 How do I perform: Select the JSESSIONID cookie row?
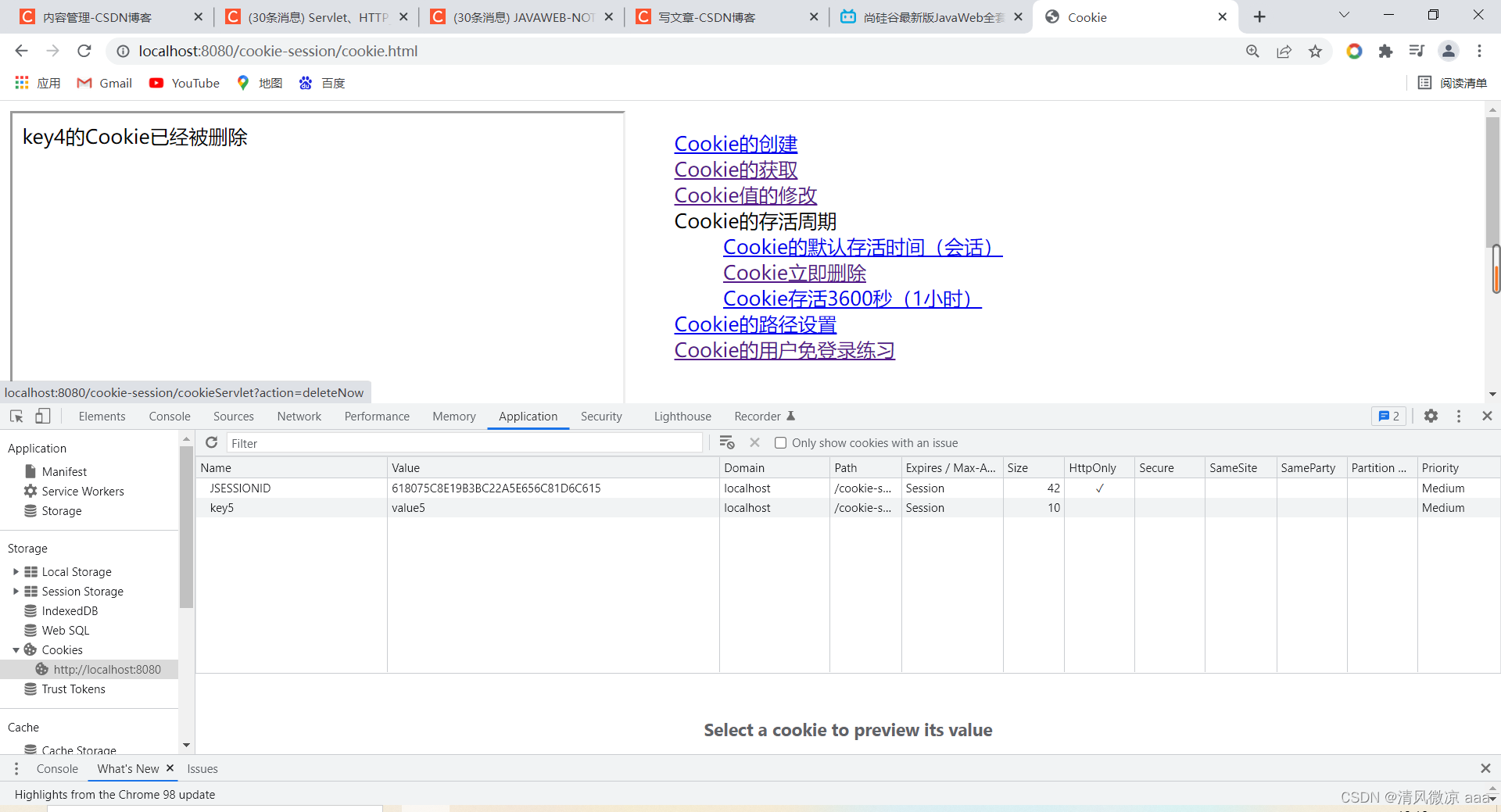[x=847, y=488]
